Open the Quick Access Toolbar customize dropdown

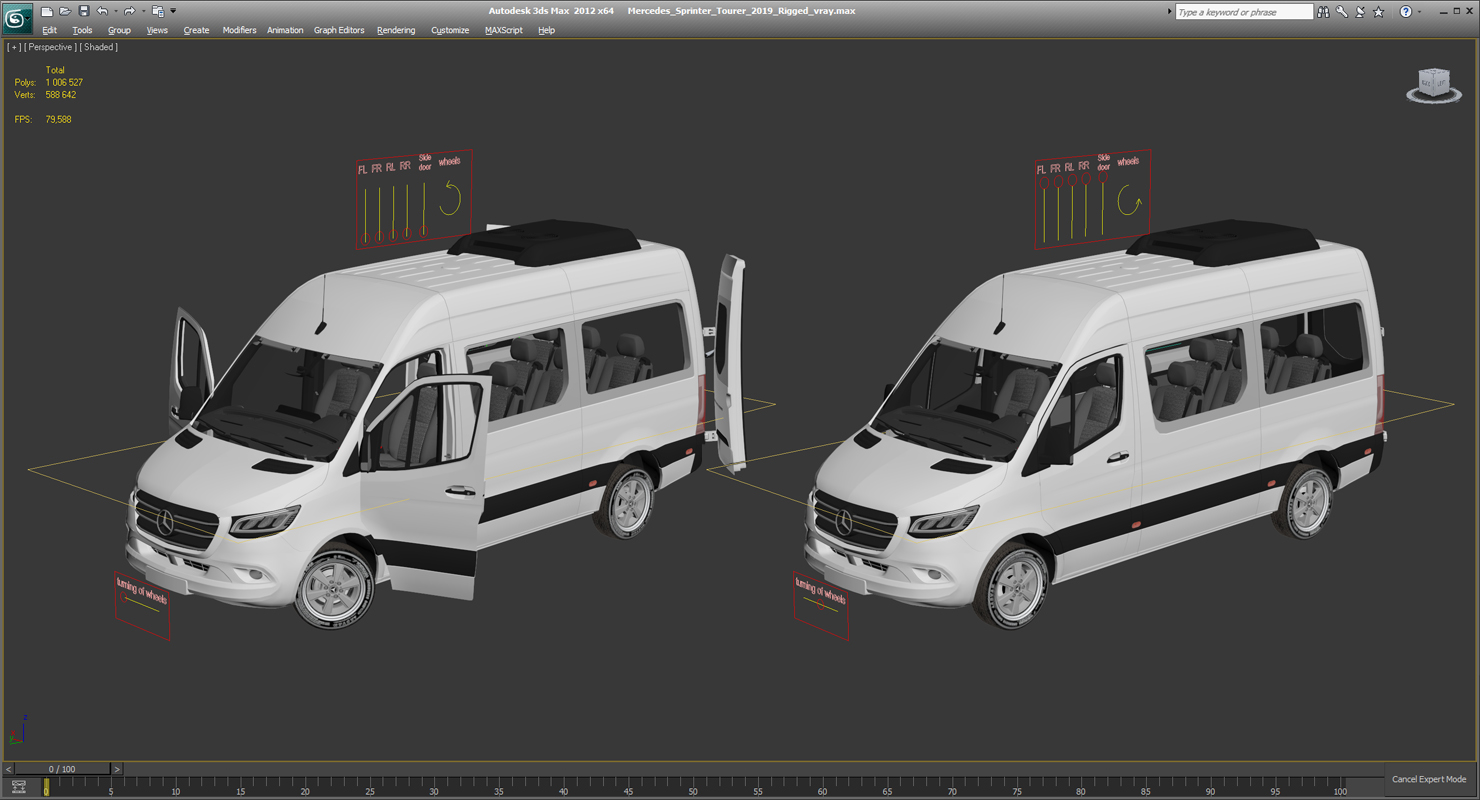[x=173, y=11]
